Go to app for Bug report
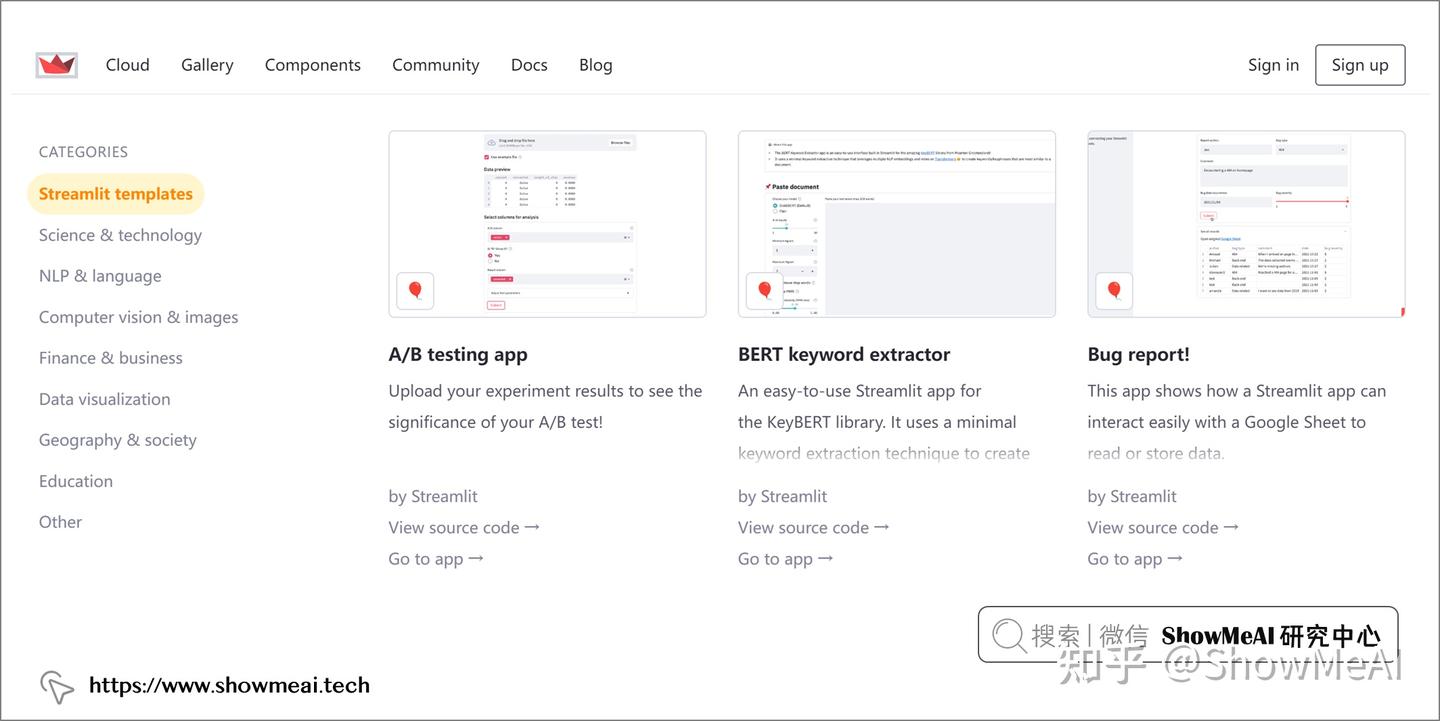1440x721 pixels. (x=1135, y=559)
